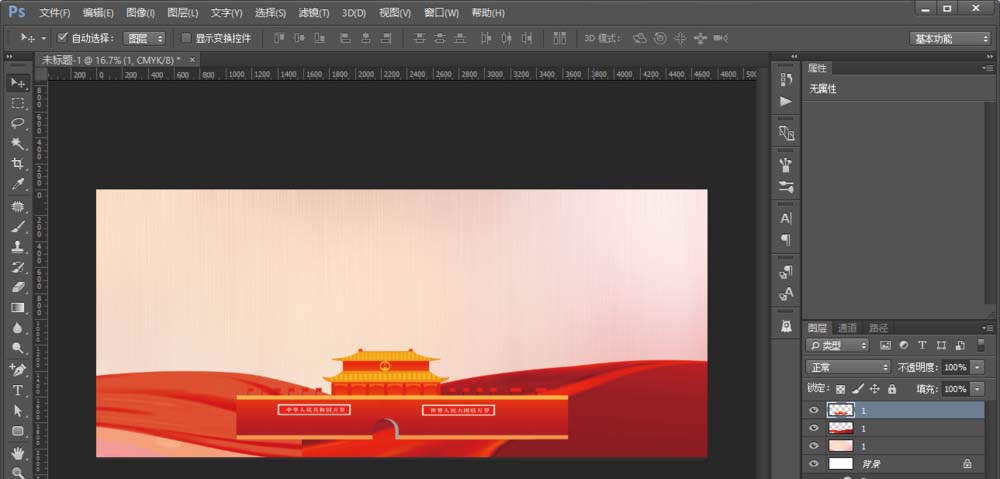Select the Blur tool

point(18,328)
